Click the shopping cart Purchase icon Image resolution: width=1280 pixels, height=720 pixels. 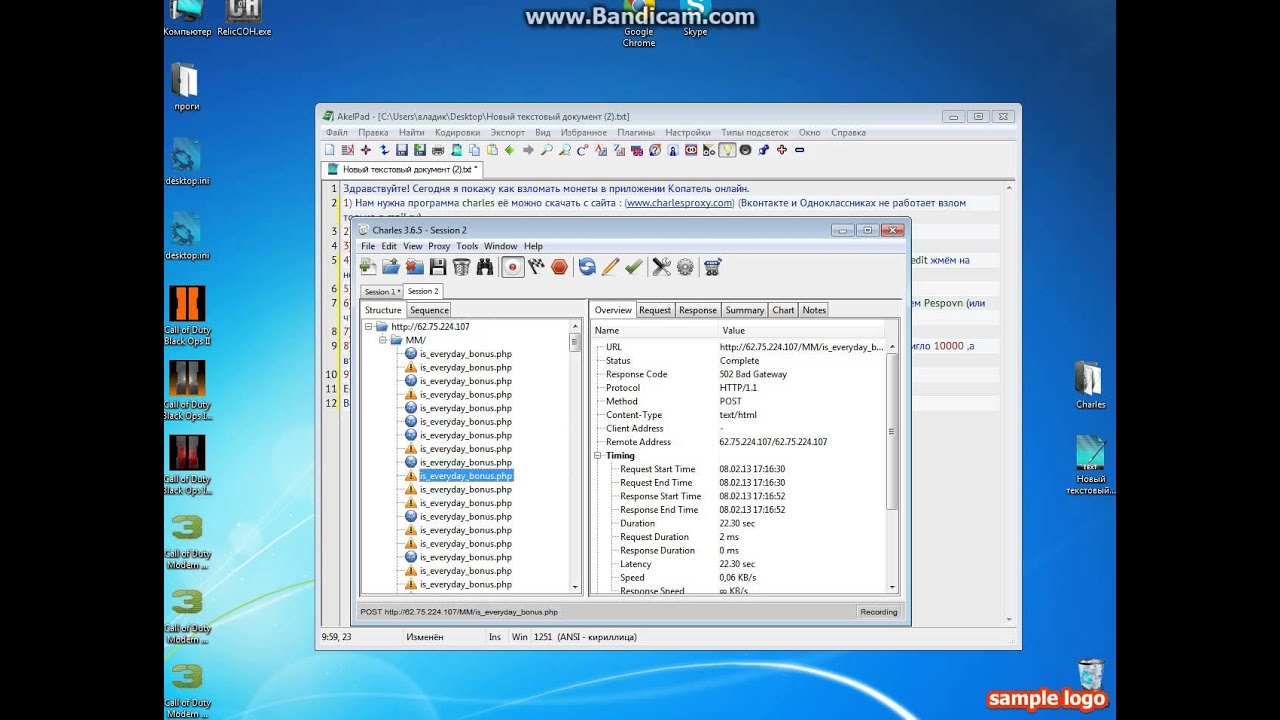pos(712,267)
